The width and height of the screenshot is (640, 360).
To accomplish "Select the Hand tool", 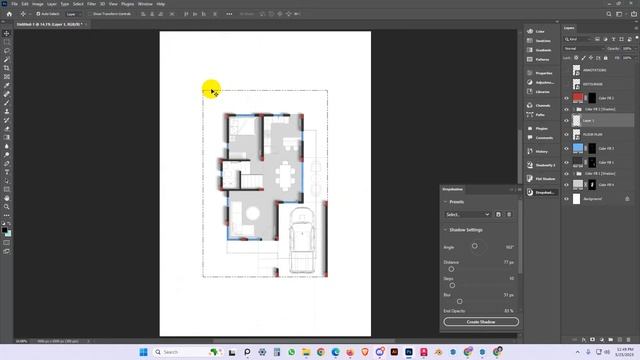I will 7,198.
